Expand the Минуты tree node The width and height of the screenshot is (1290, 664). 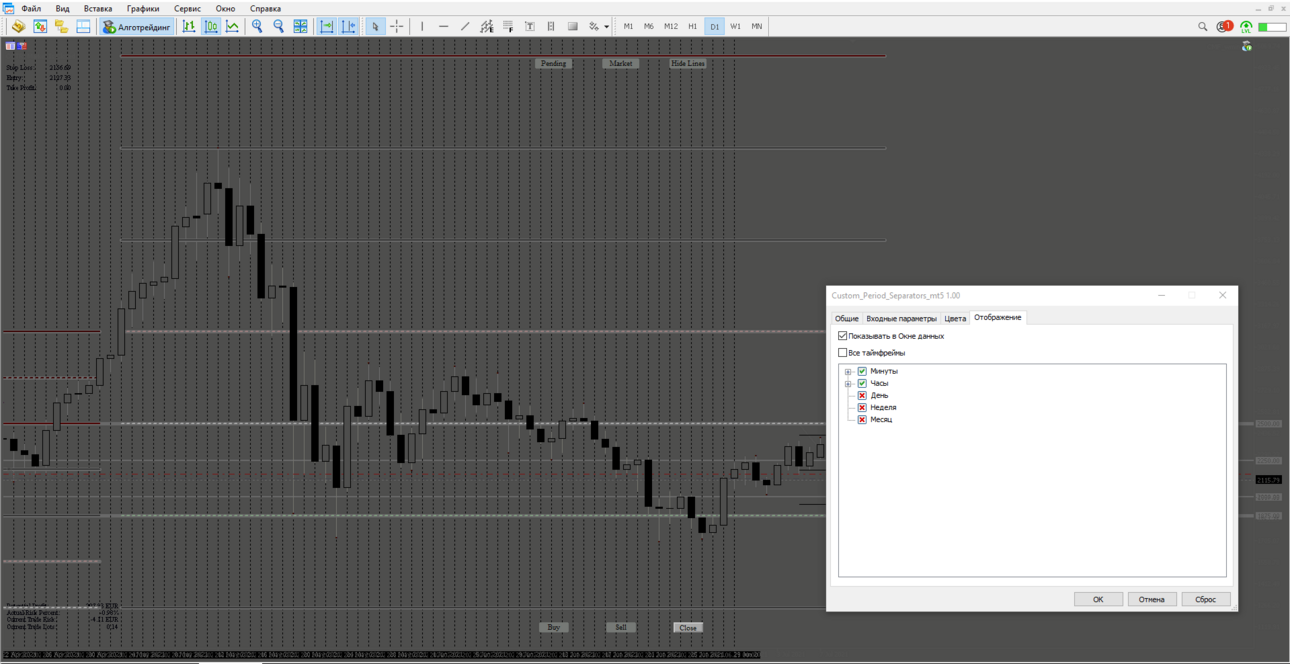848,371
